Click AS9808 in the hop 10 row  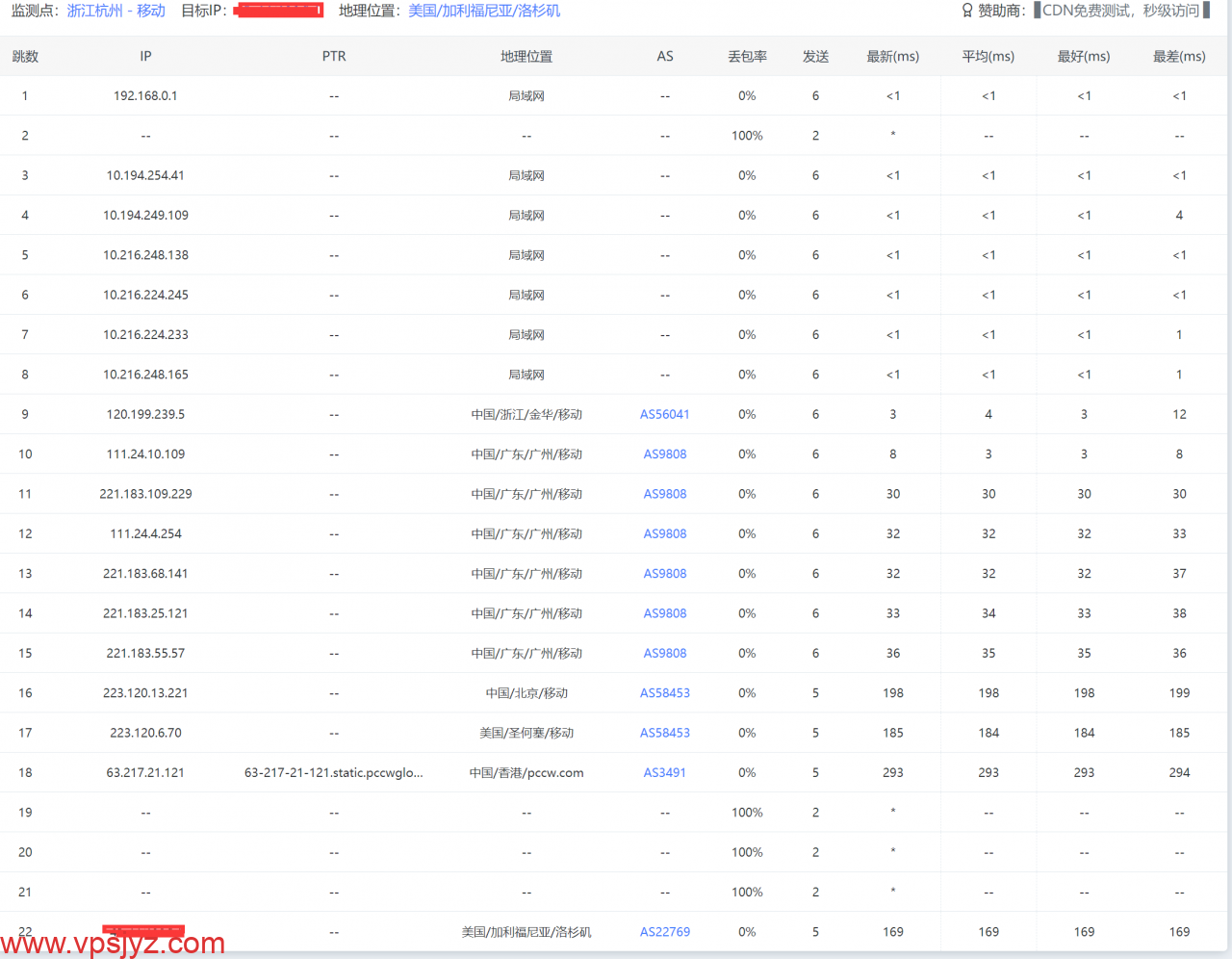(664, 454)
